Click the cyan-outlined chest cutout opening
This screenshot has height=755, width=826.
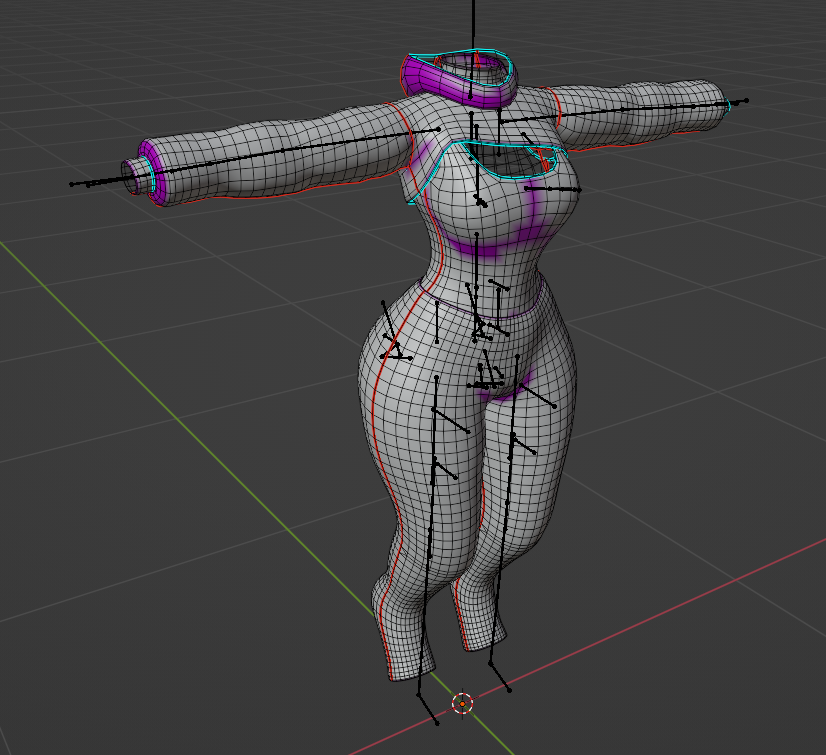click(x=510, y=160)
